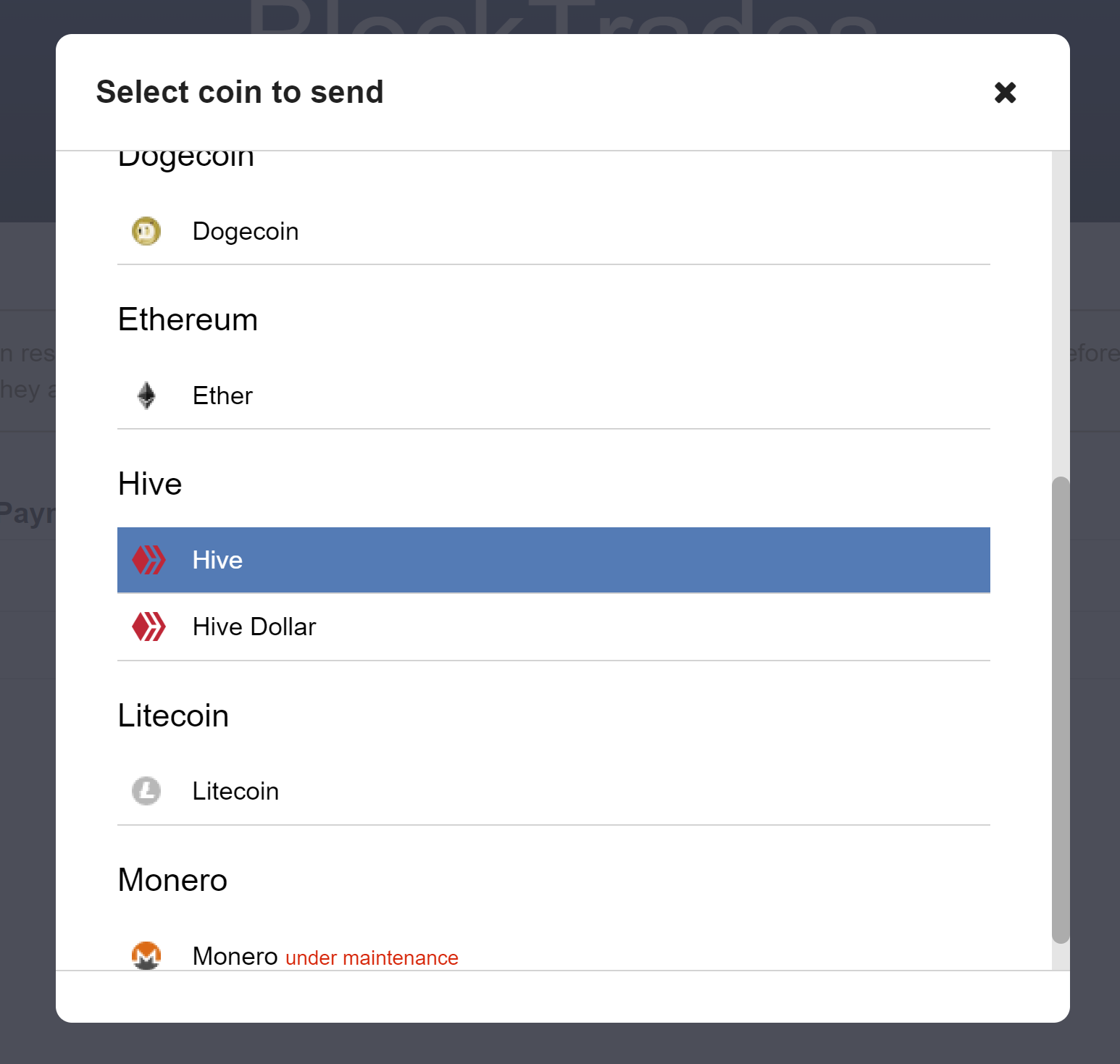The image size is (1120, 1064).
Task: Click the silver Litecoin icon
Action: 146,791
